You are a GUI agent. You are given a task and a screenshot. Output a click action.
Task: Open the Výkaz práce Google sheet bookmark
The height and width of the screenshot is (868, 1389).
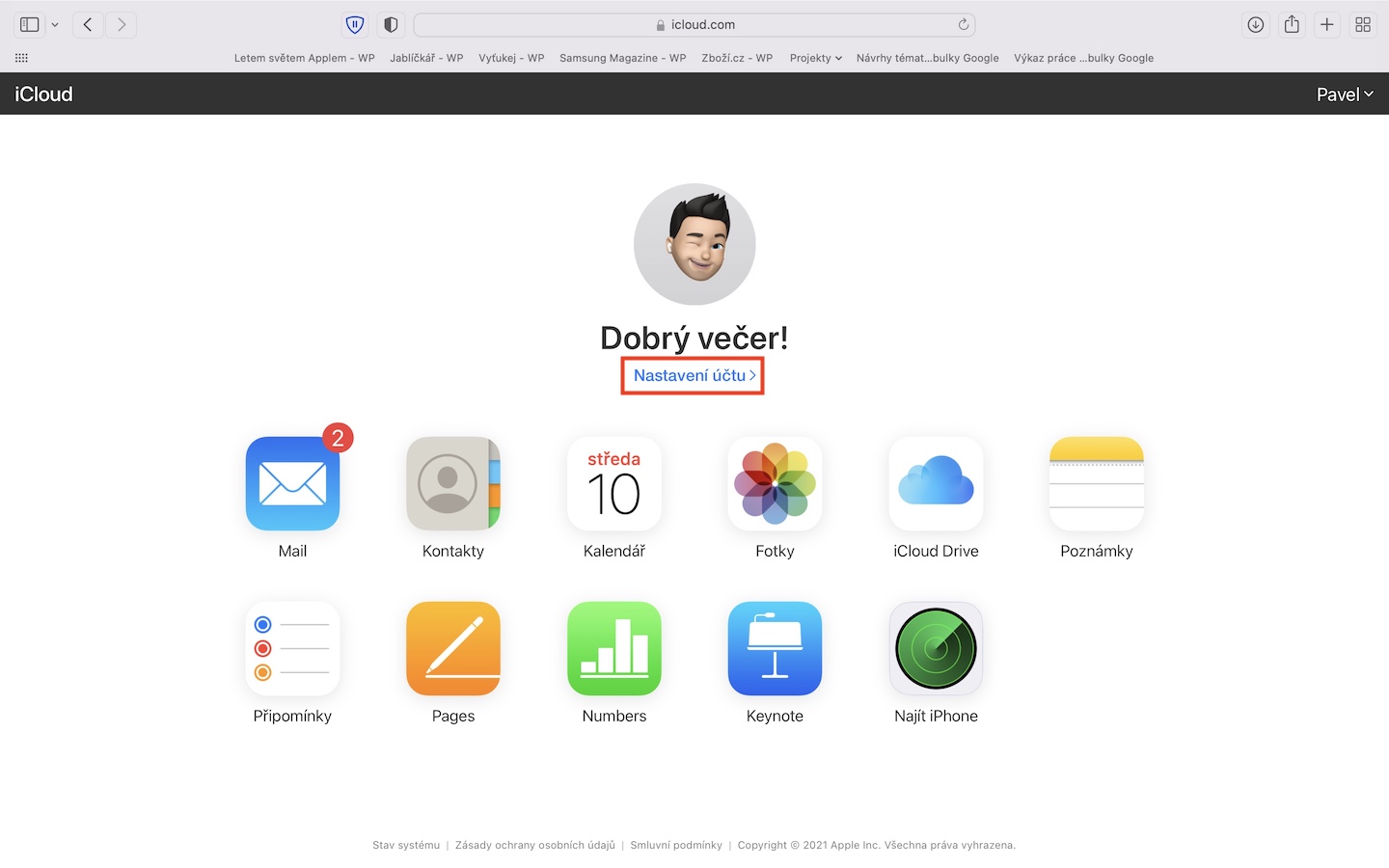(x=1084, y=58)
